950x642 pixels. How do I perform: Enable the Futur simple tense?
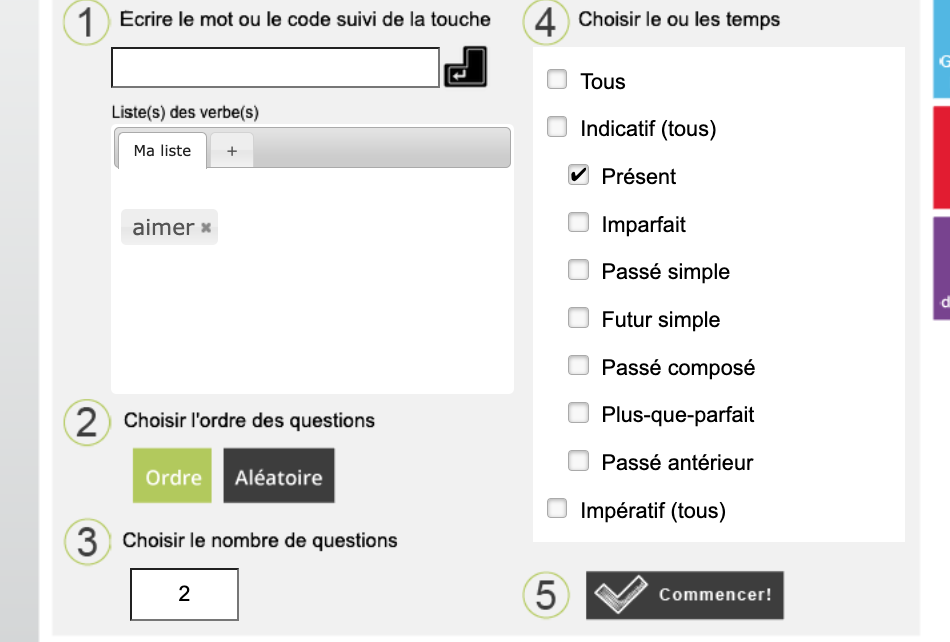[x=578, y=318]
